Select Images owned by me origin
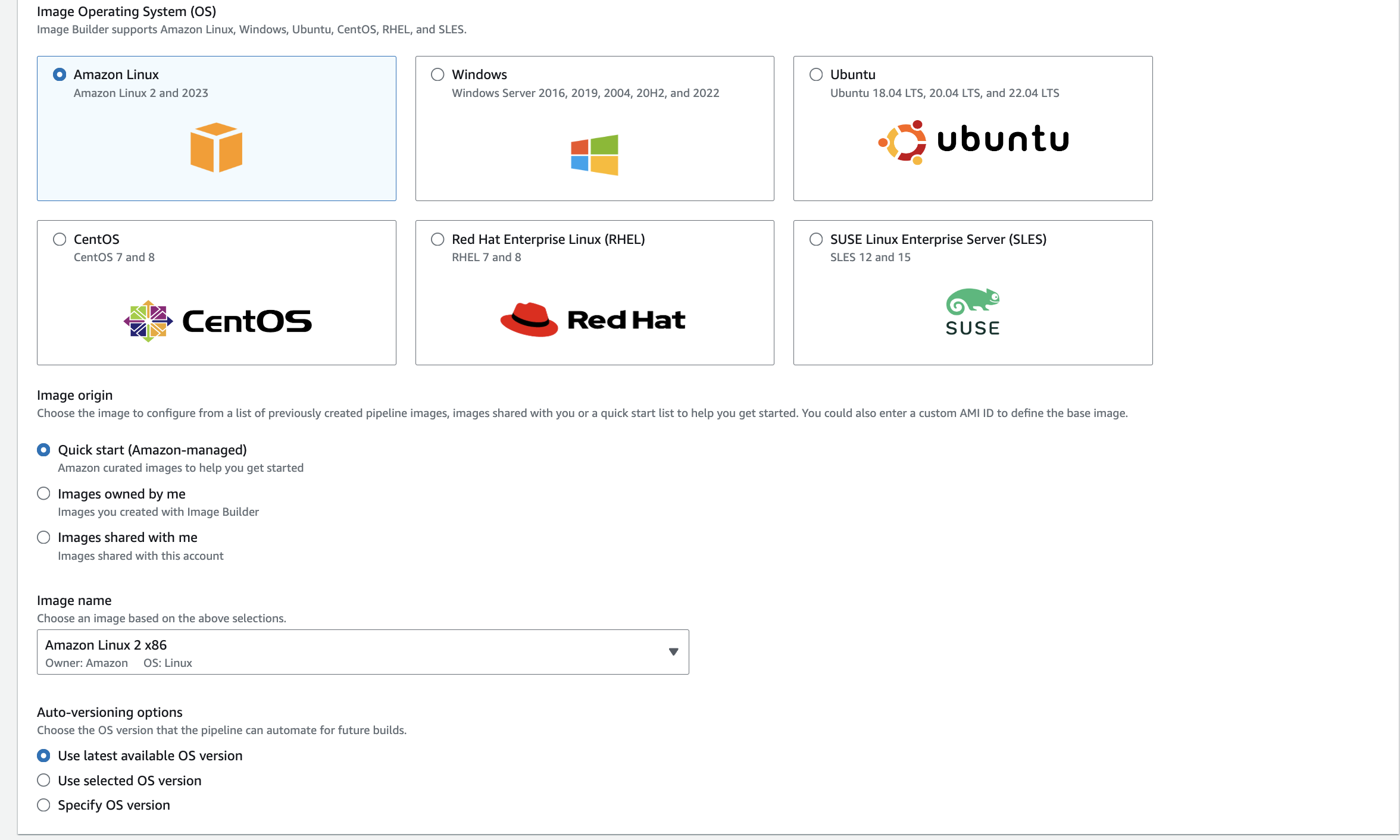This screenshot has width=1400, height=840. click(x=43, y=494)
